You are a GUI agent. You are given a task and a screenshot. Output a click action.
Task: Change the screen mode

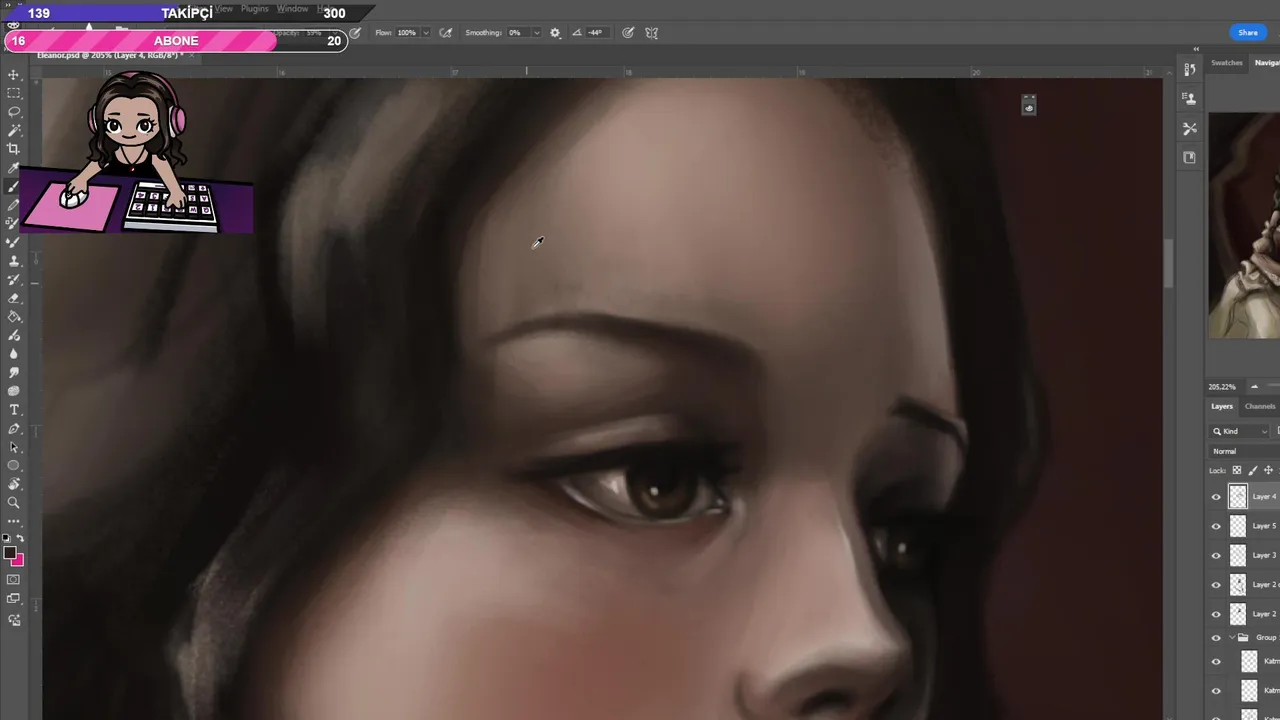pyautogui.click(x=14, y=599)
